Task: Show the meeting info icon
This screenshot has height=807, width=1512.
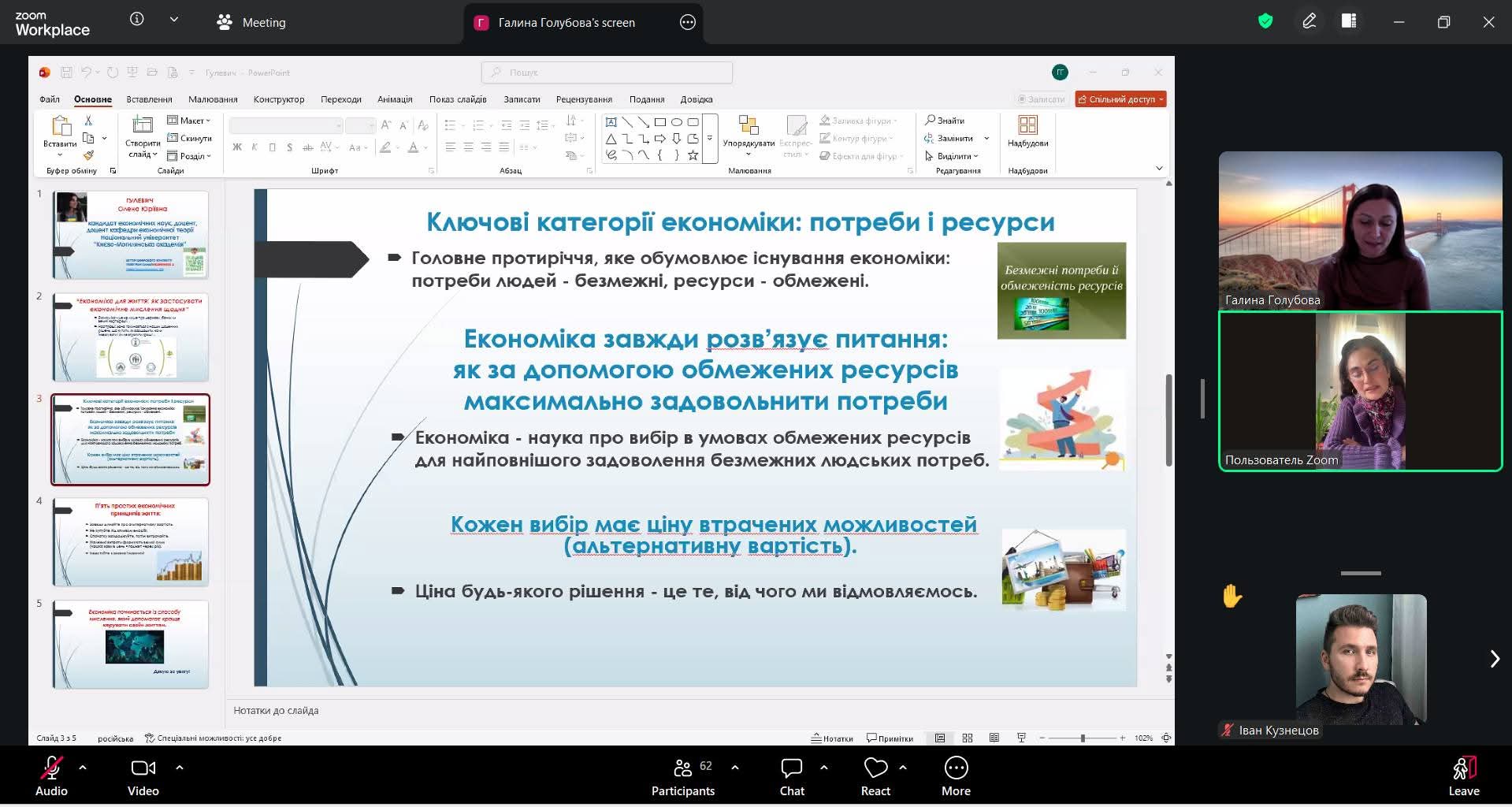Action: pos(137,20)
